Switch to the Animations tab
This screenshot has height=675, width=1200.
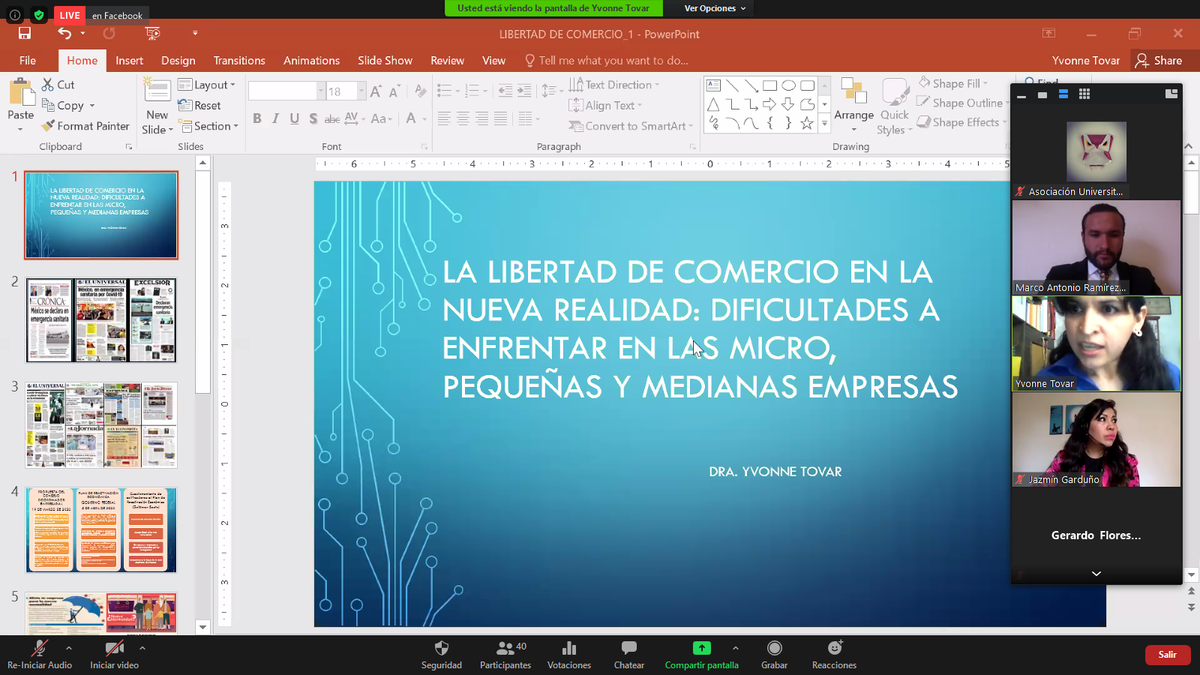click(x=311, y=60)
